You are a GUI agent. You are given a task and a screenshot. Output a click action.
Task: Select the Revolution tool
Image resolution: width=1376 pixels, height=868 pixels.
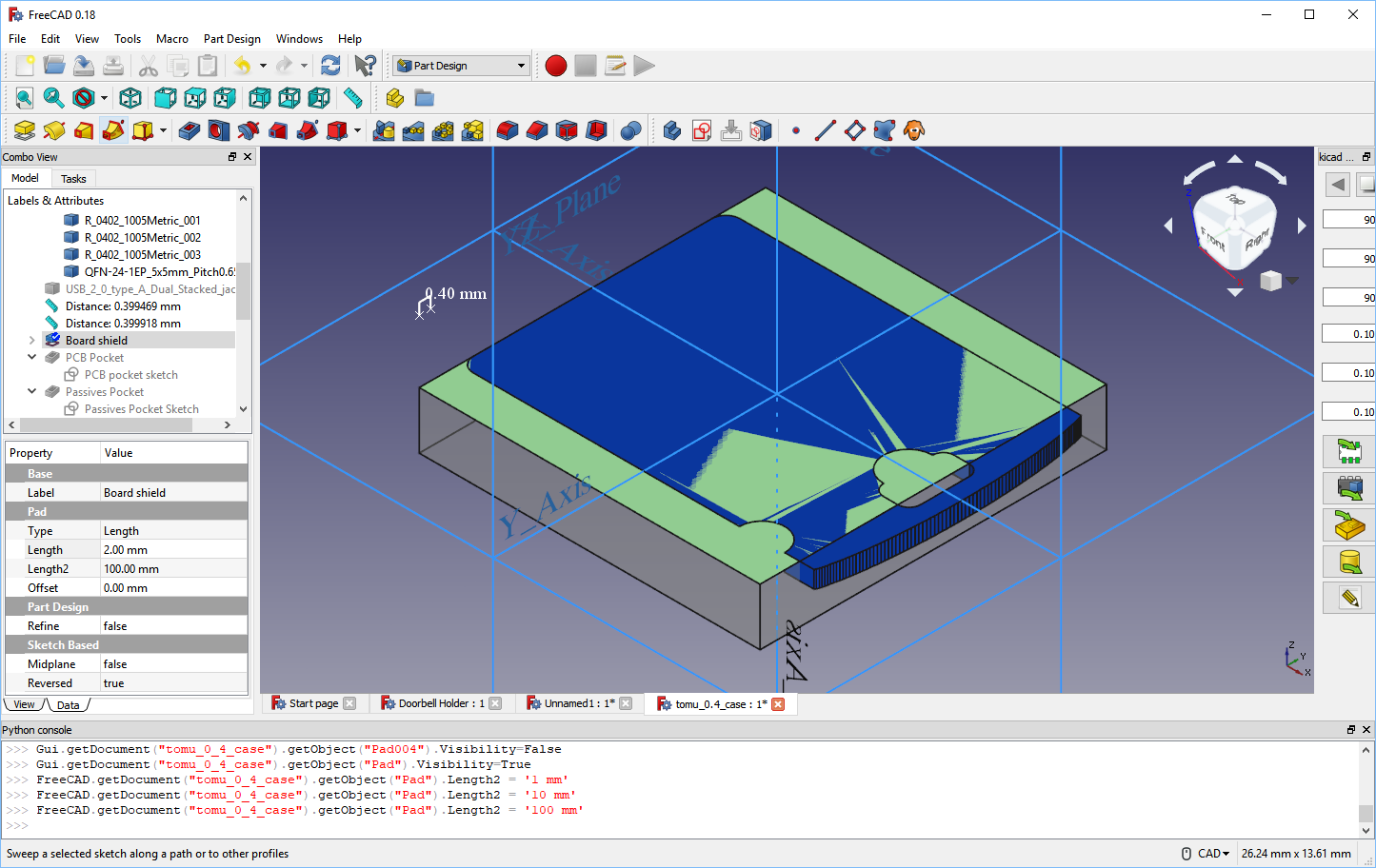click(x=53, y=130)
